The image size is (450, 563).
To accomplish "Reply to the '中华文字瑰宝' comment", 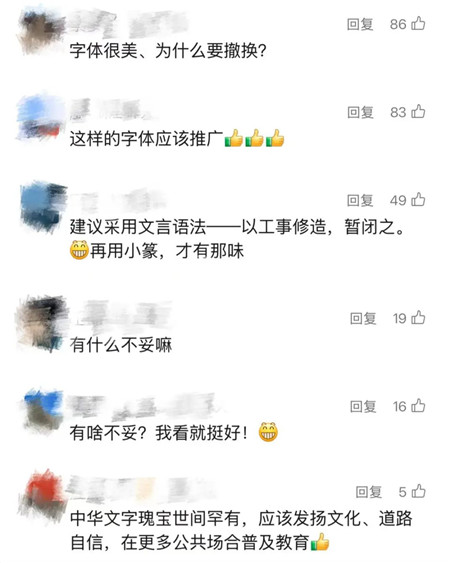I will tap(368, 492).
